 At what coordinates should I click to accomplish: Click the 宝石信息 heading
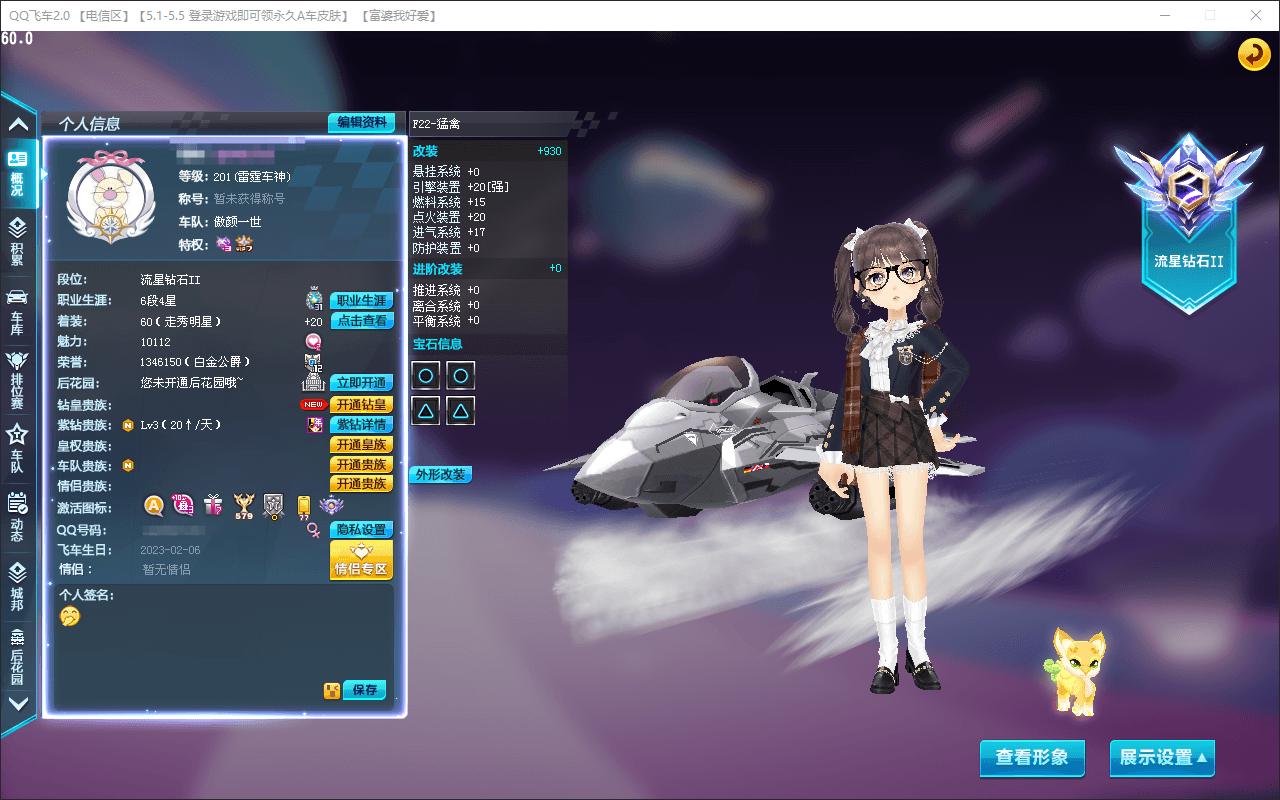(x=438, y=344)
